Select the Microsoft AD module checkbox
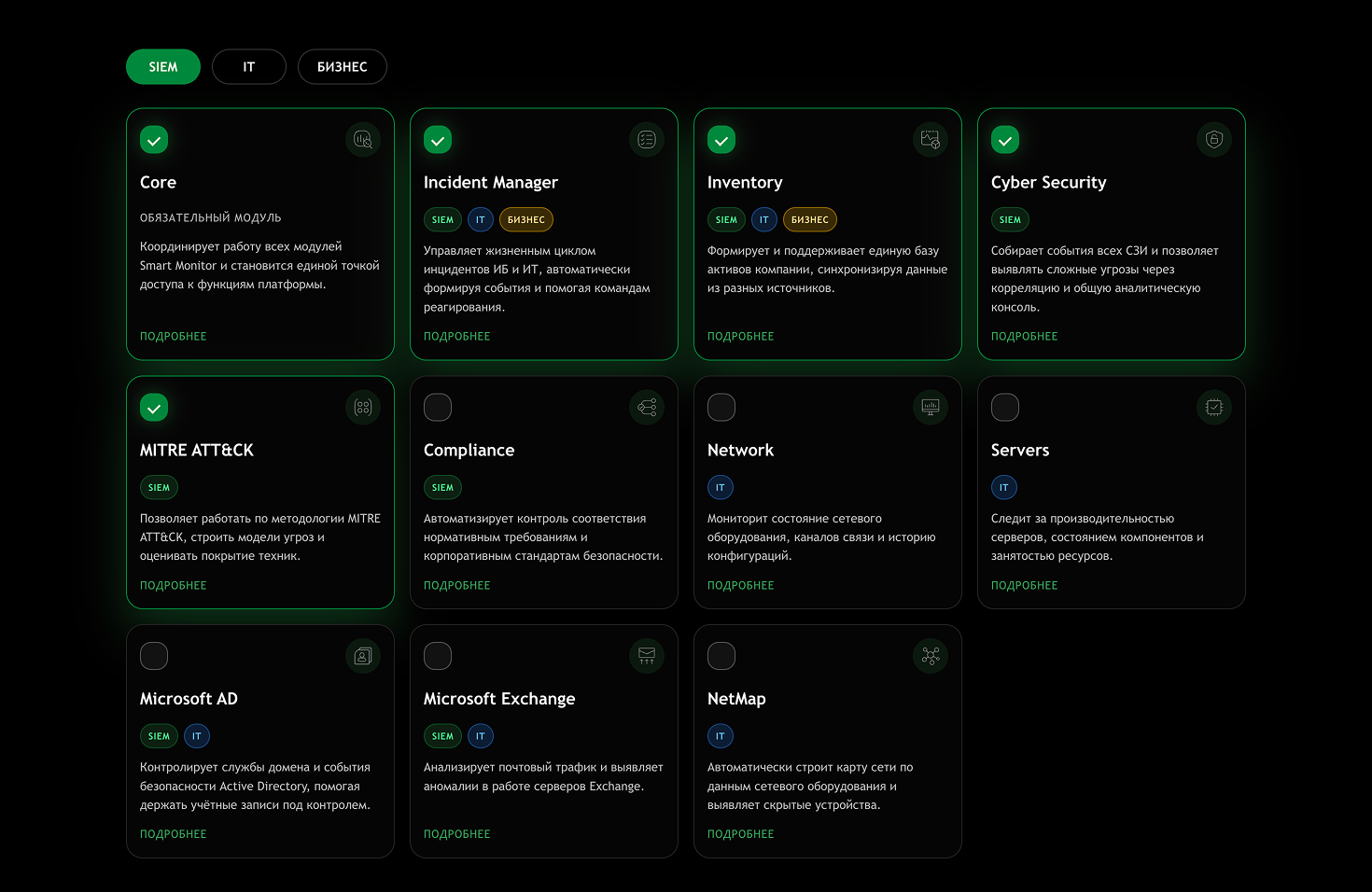 point(154,656)
